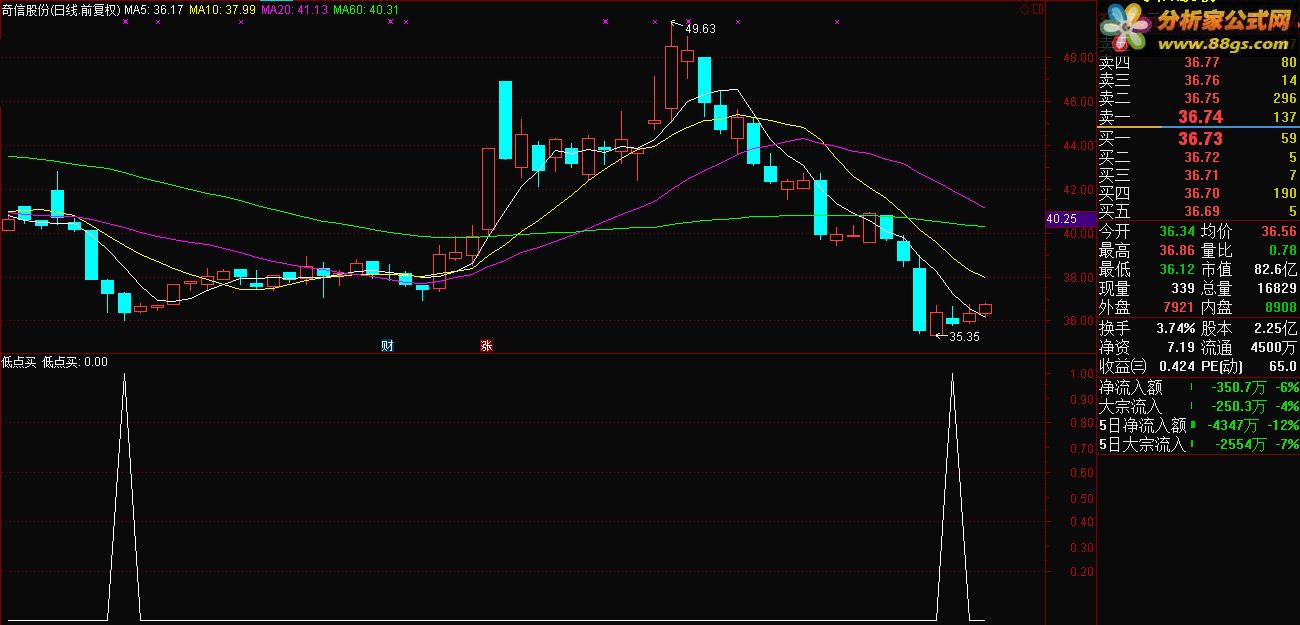The height and width of the screenshot is (625, 1300).
Task: Select the 卖二 36.75 order book row
Action: 1198,99
